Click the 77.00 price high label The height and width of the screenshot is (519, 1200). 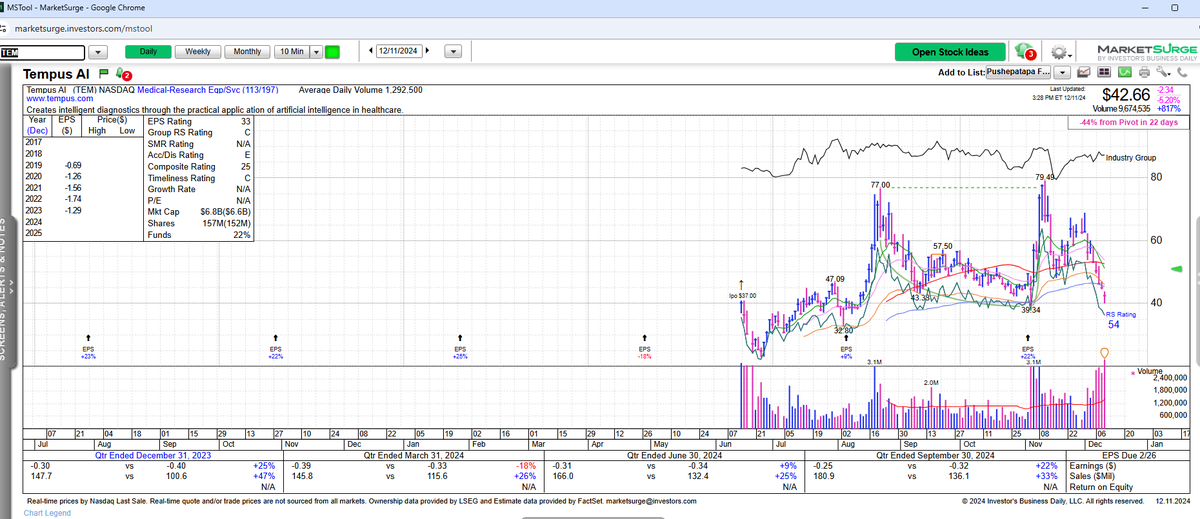(x=880, y=186)
